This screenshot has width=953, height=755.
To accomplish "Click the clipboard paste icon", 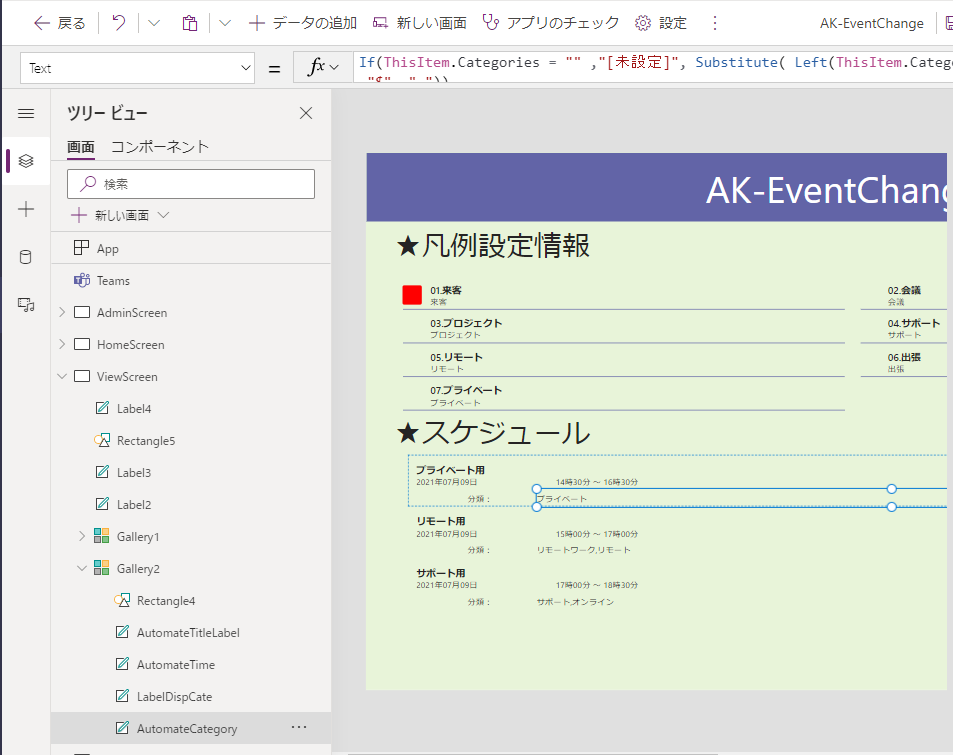I will pyautogui.click(x=189, y=22).
